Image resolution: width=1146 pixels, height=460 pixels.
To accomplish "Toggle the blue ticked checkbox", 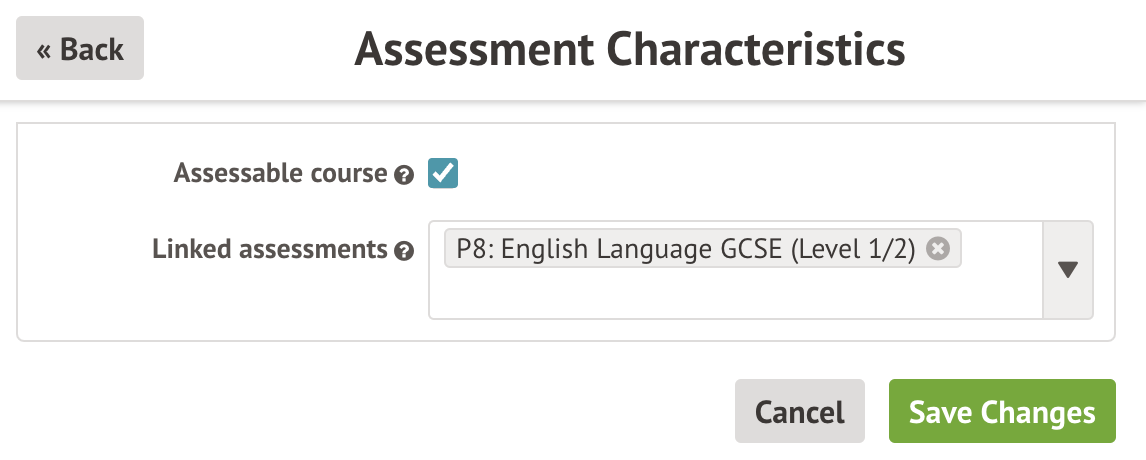I will click(443, 173).
